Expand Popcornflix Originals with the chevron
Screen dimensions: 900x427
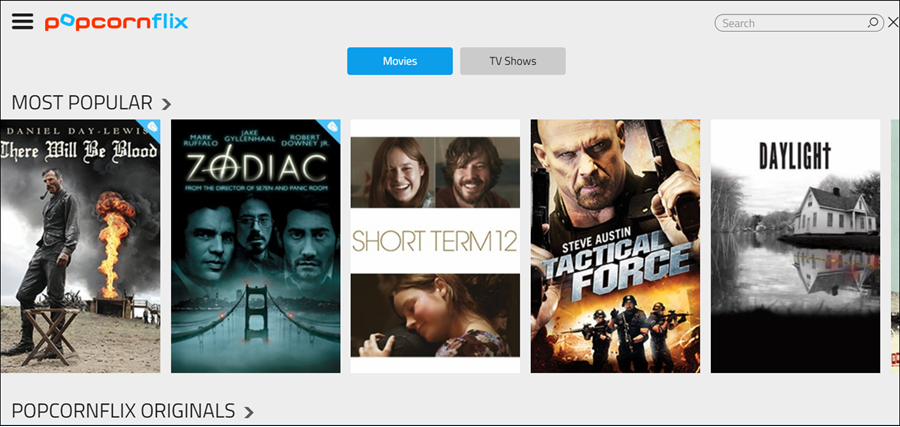[249, 412]
